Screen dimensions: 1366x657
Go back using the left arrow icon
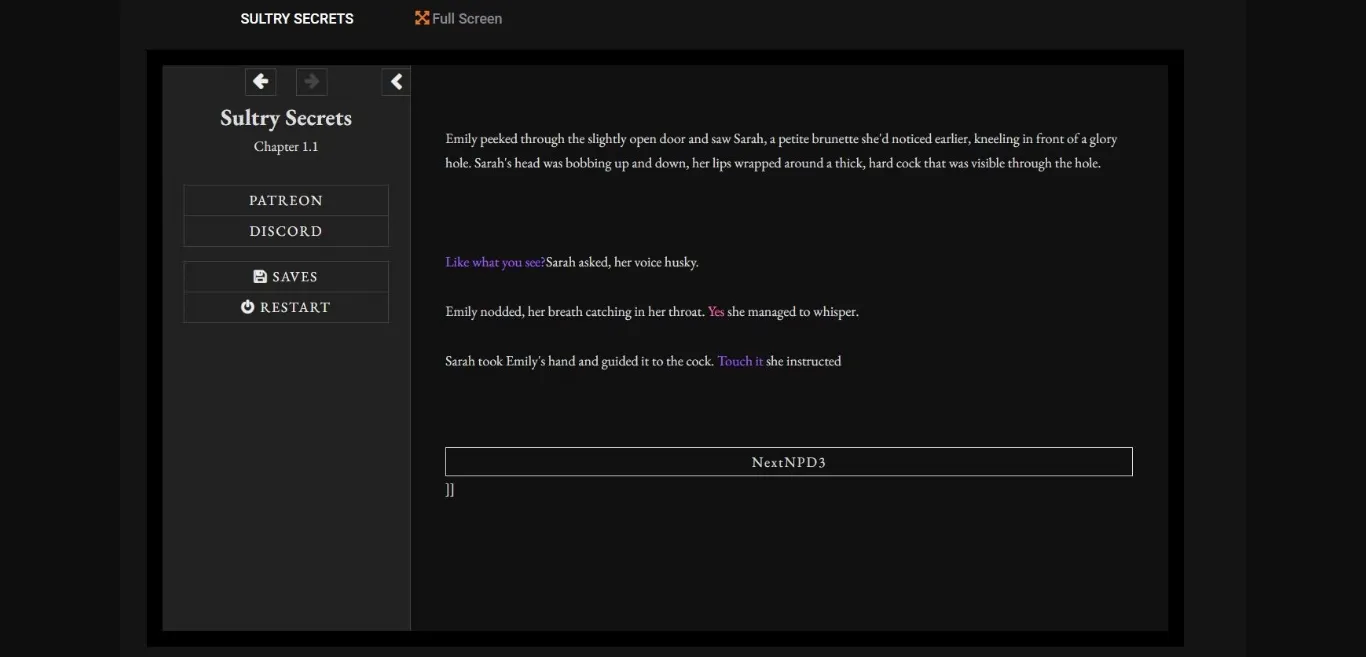point(260,81)
